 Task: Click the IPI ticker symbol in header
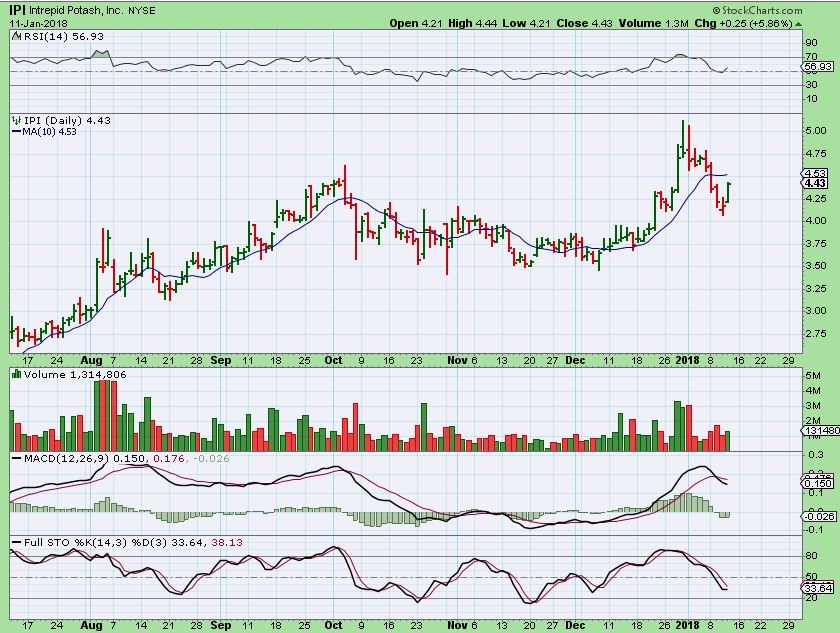(x=14, y=10)
